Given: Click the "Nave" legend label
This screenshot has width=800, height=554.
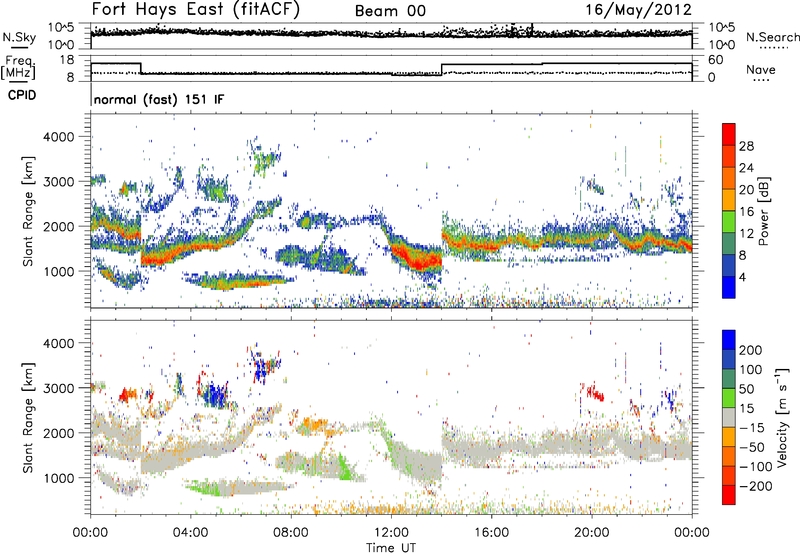Looking at the screenshot, I should tap(761, 69).
